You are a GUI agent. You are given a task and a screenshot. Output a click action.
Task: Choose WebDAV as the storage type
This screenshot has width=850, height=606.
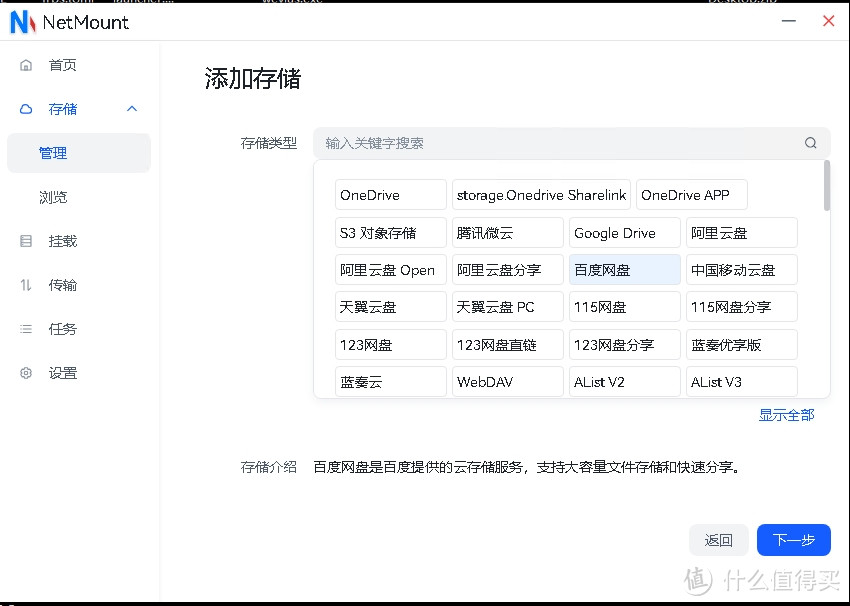click(507, 381)
